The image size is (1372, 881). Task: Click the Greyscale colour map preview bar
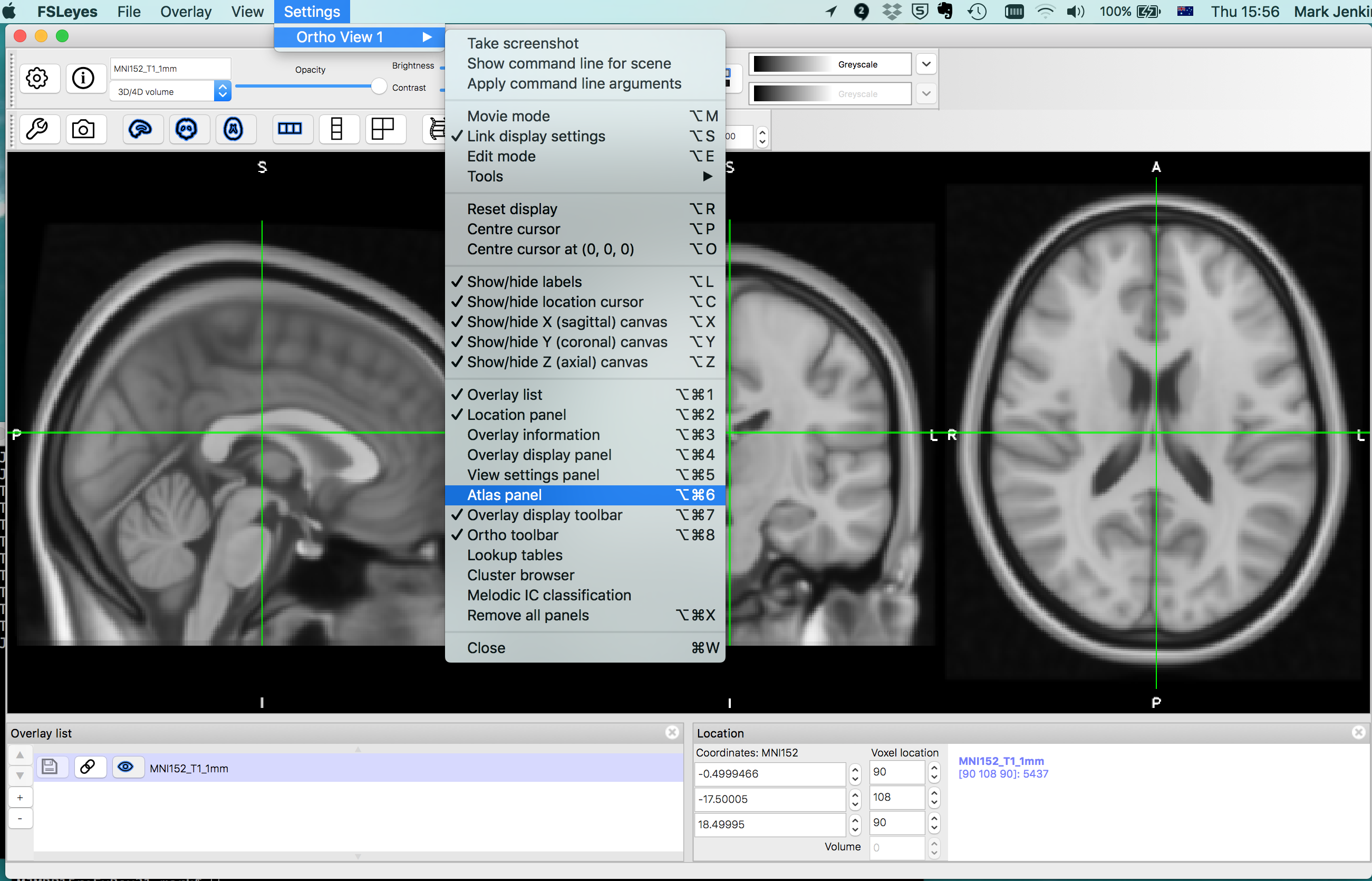coord(830,64)
